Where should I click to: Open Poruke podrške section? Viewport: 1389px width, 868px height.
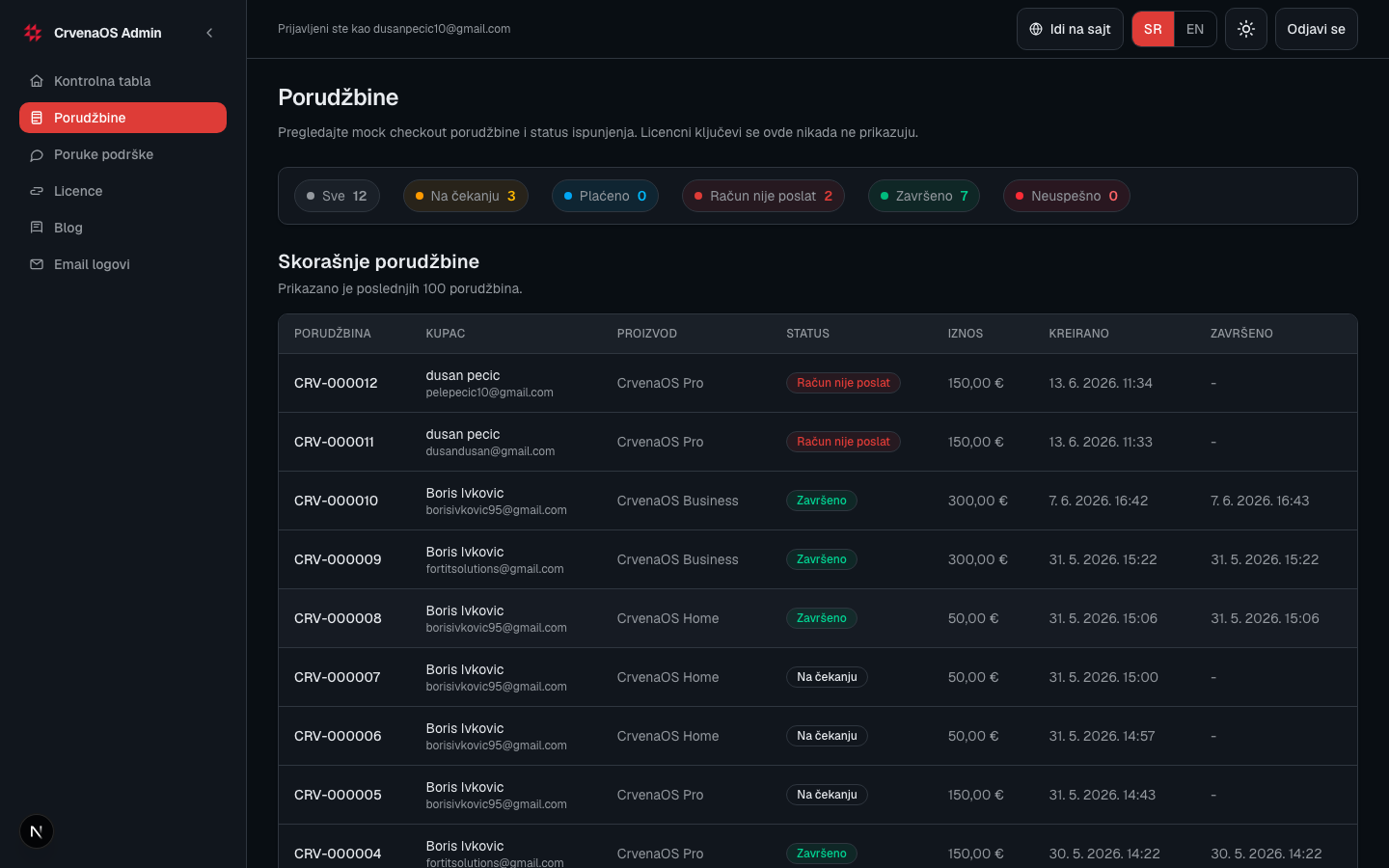[123, 154]
